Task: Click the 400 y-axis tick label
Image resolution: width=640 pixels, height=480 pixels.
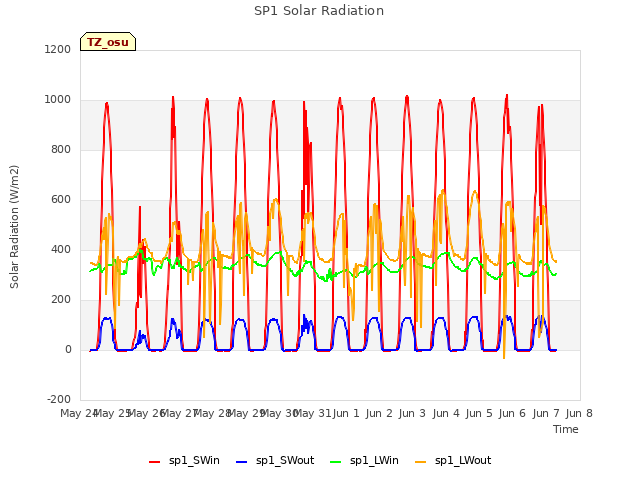Action: click(x=61, y=249)
